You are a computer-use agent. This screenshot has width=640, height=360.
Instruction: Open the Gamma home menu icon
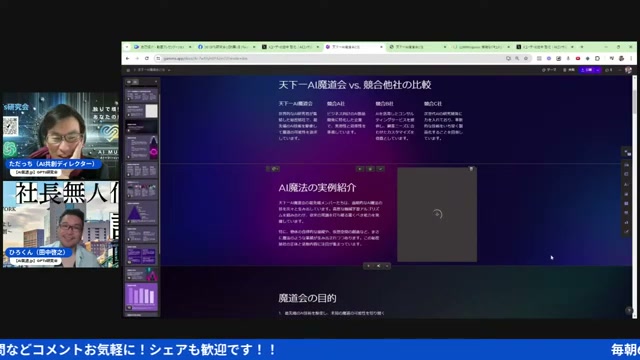click(x=128, y=70)
